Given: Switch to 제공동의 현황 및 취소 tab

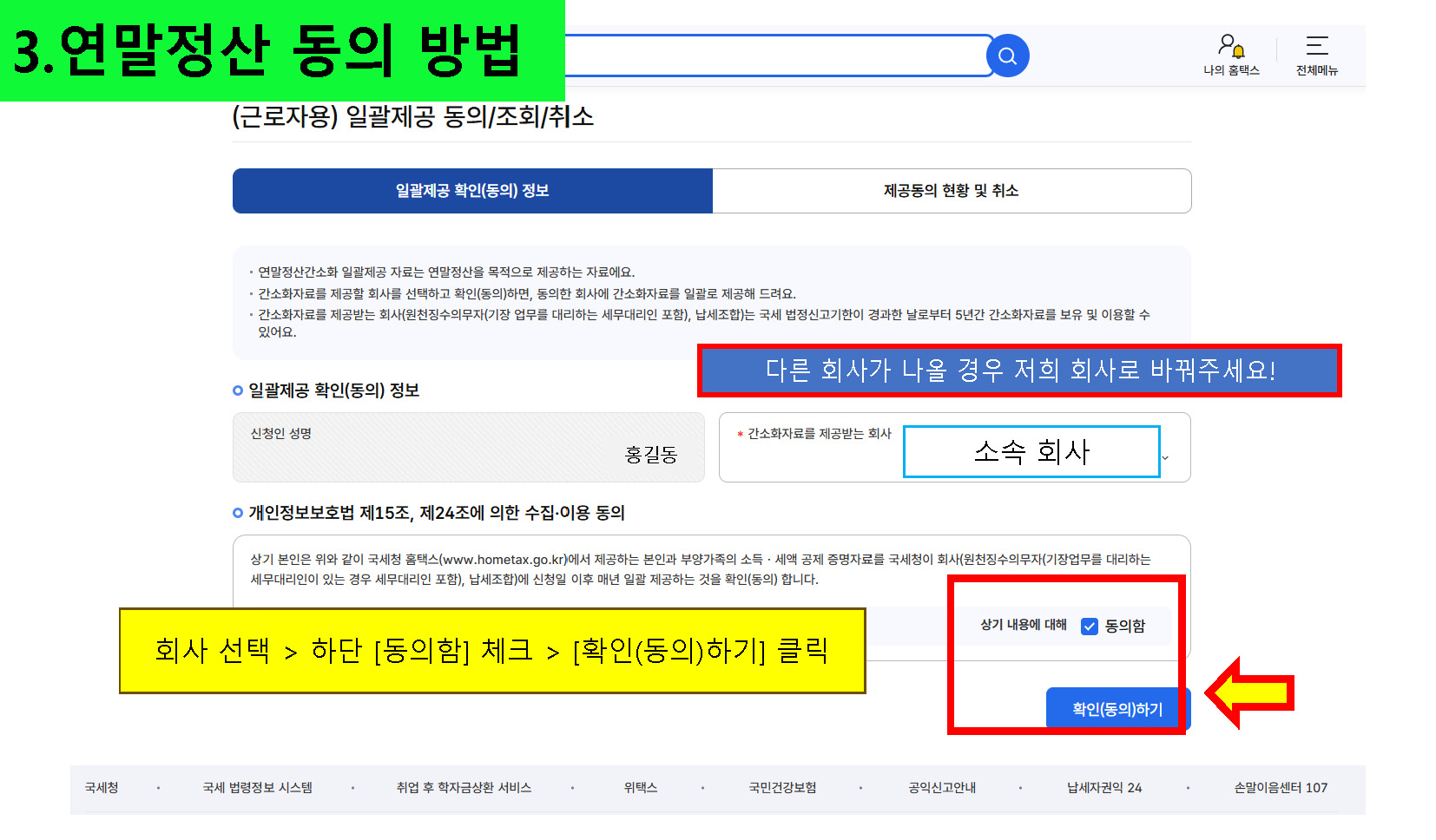Looking at the screenshot, I should (x=951, y=191).
